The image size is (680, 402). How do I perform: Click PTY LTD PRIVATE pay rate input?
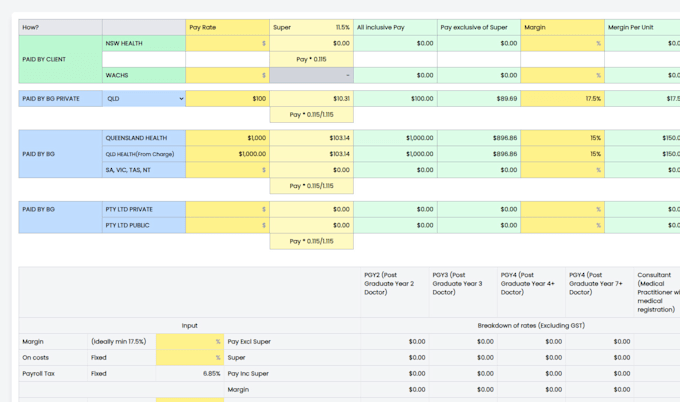pyautogui.click(x=228, y=209)
